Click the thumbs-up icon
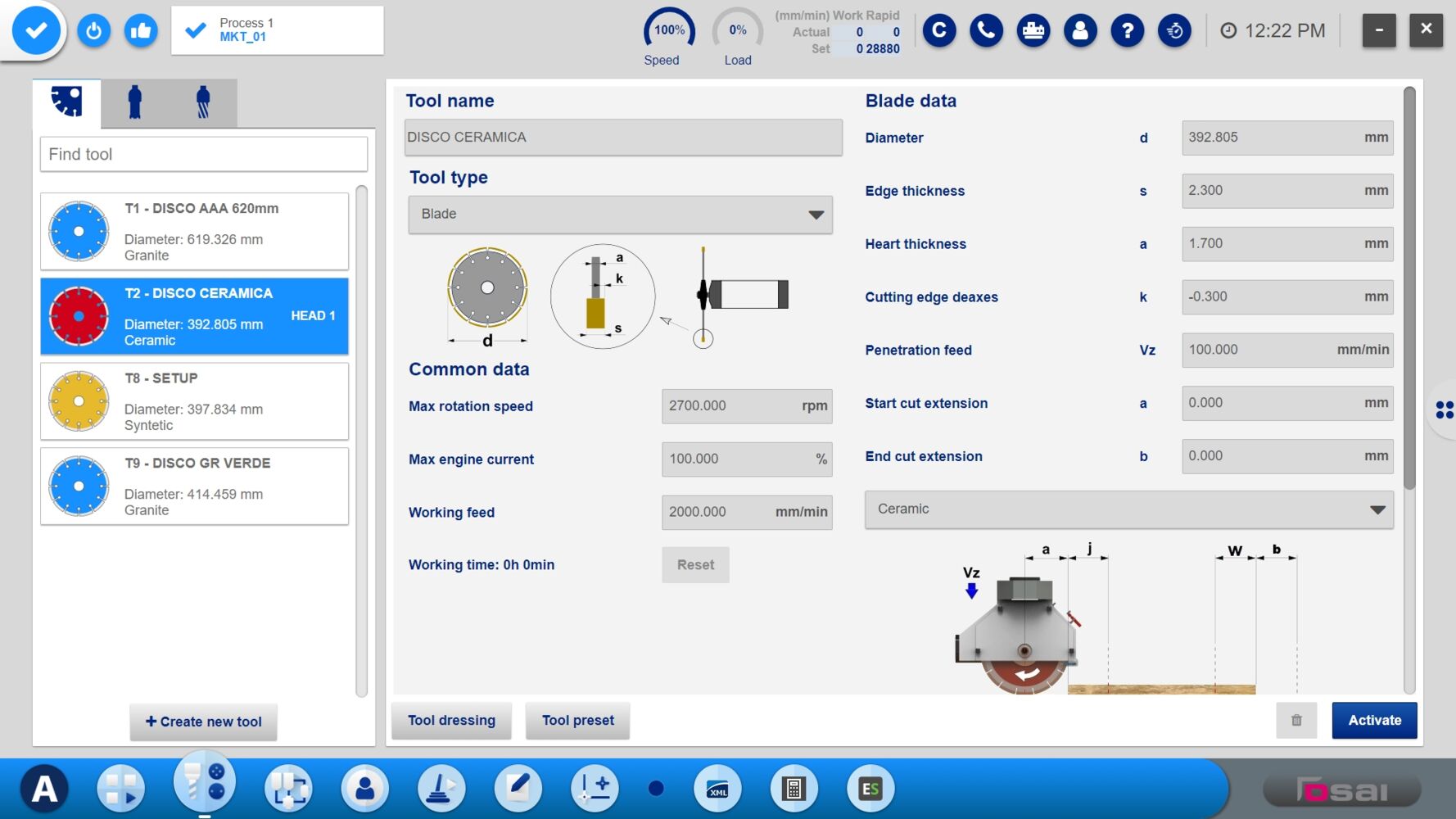Viewport: 1456px width, 819px height. 141,31
